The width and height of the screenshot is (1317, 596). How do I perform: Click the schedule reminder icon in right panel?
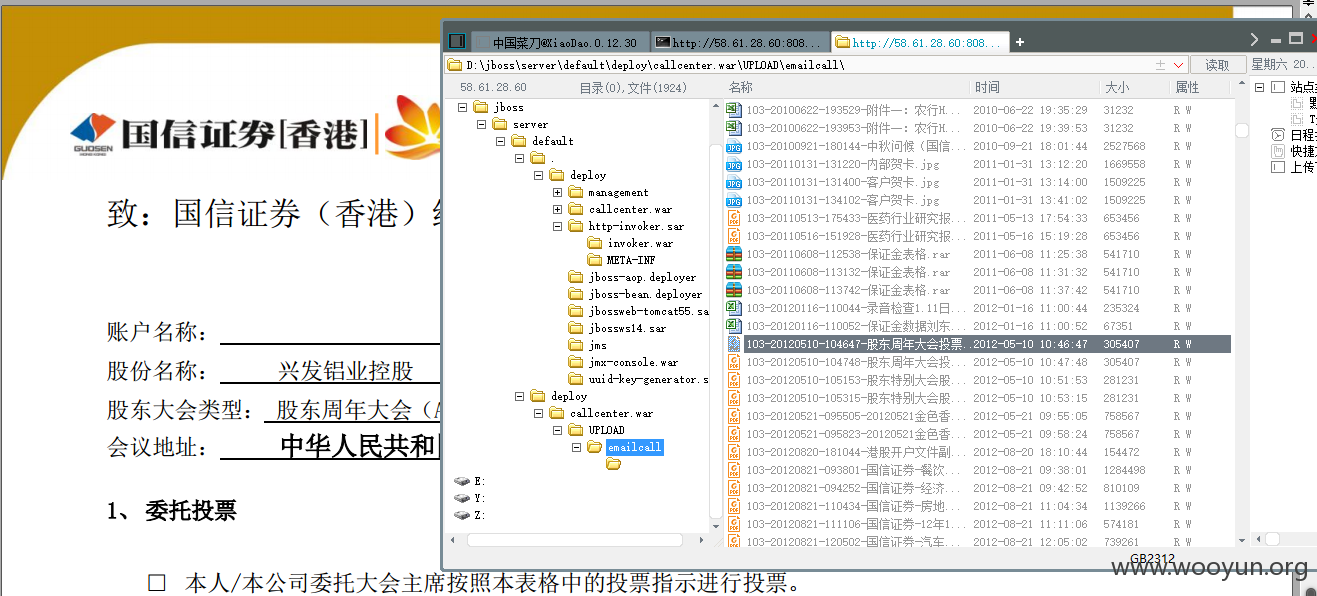point(1277,135)
